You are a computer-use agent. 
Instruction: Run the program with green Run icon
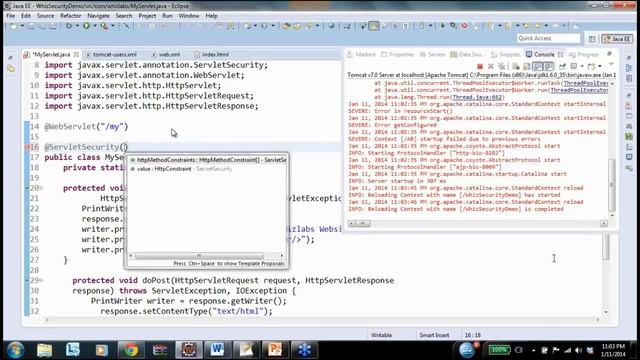[x=86, y=26]
